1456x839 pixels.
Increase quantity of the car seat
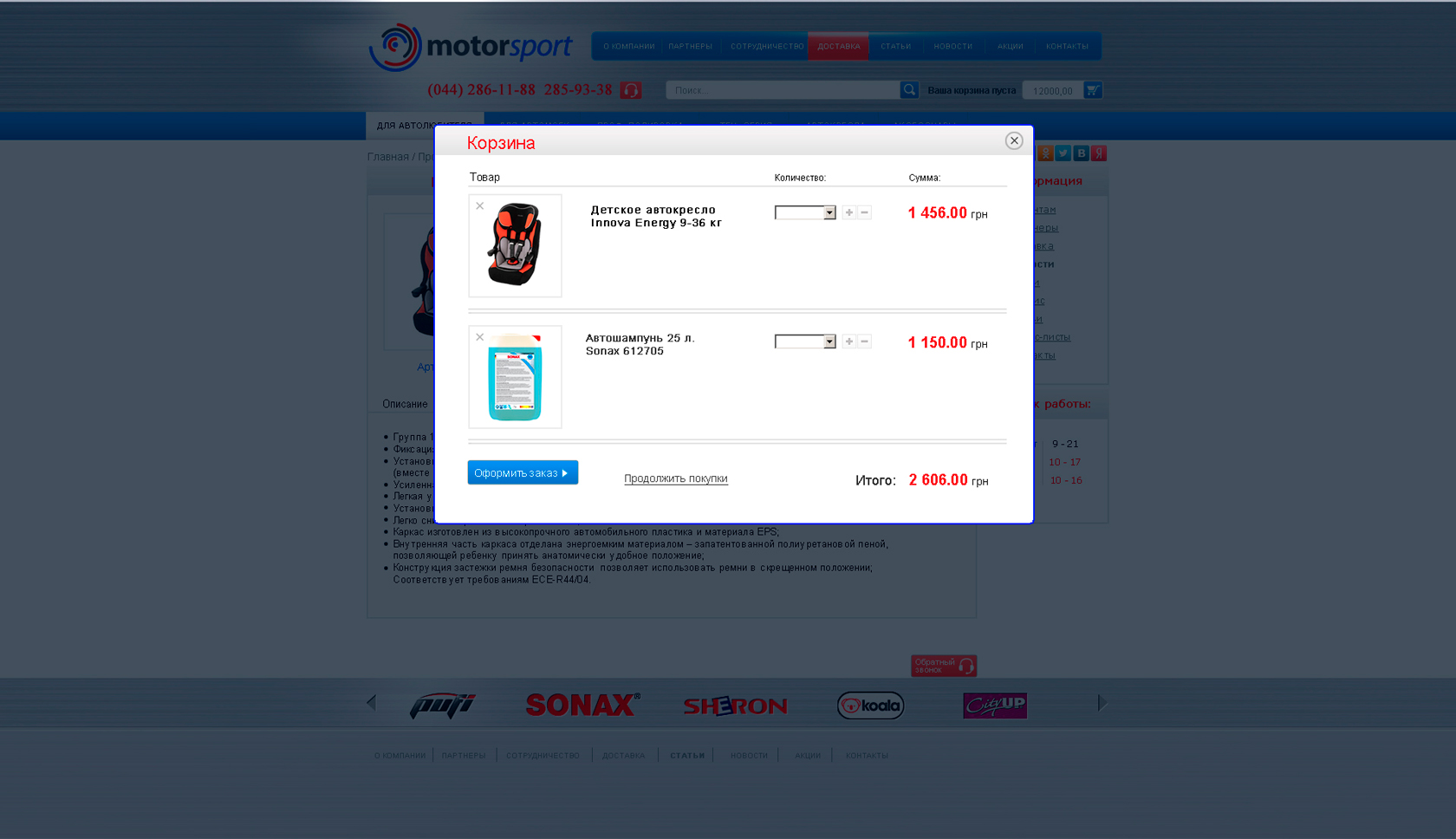coord(849,212)
